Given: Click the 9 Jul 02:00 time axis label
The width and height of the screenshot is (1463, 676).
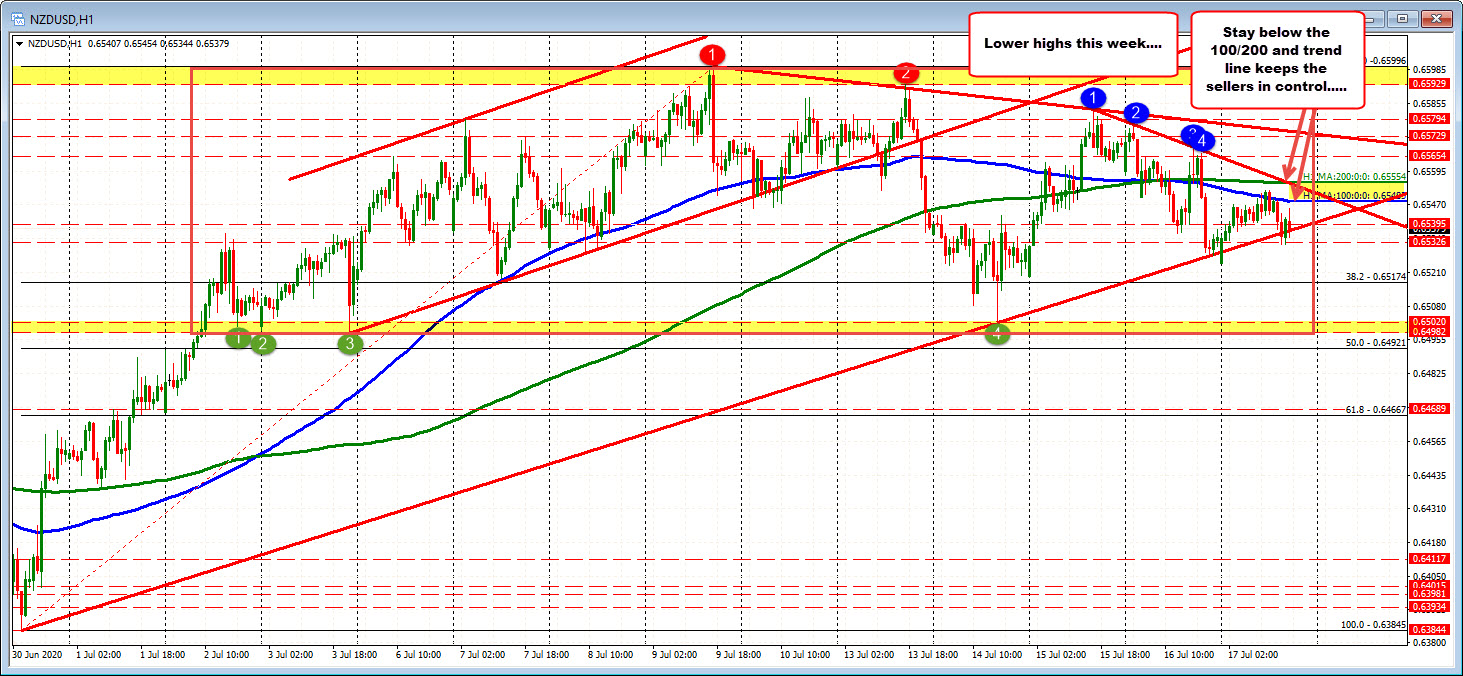Looking at the screenshot, I should [673, 654].
